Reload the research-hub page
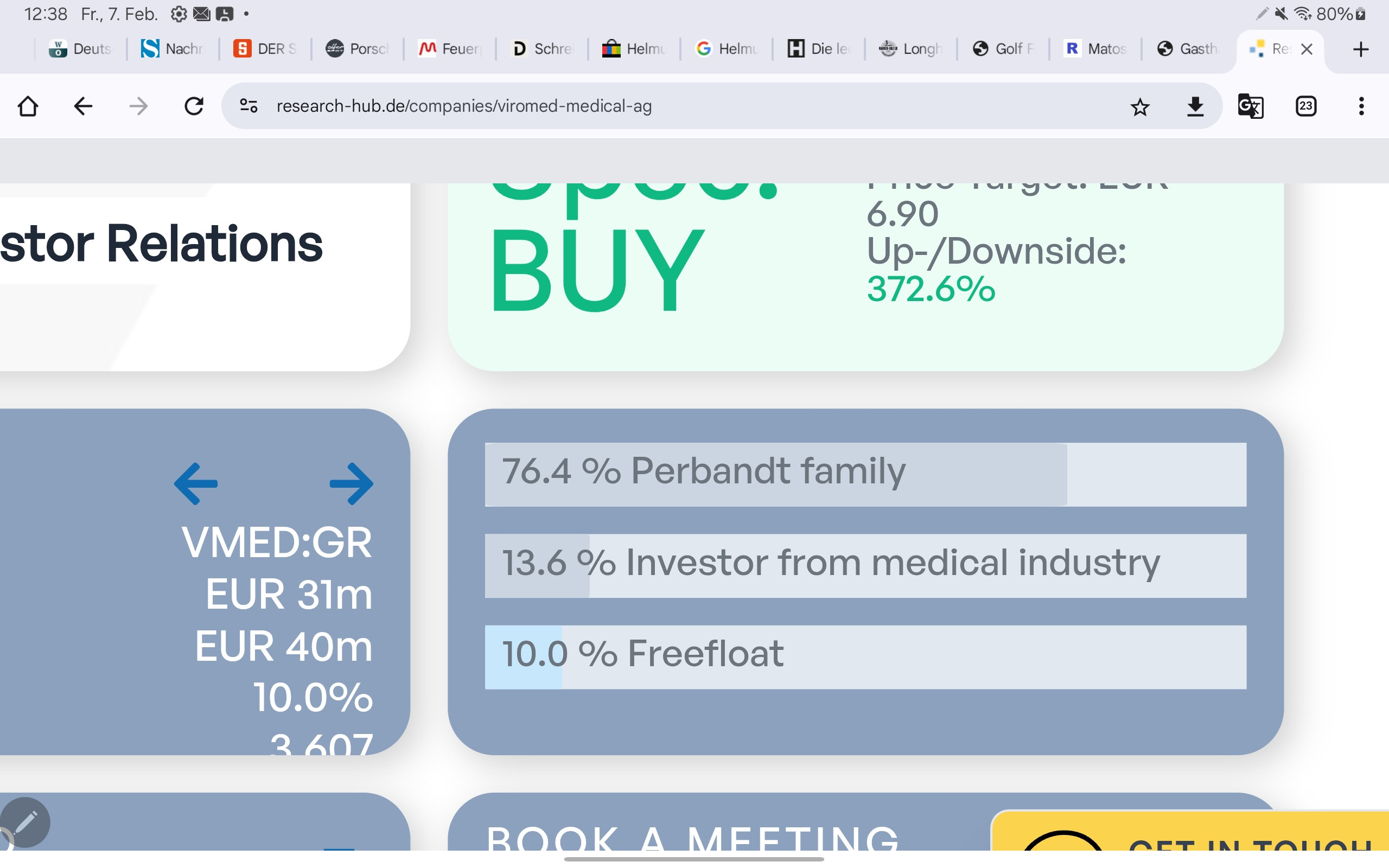 (x=194, y=106)
